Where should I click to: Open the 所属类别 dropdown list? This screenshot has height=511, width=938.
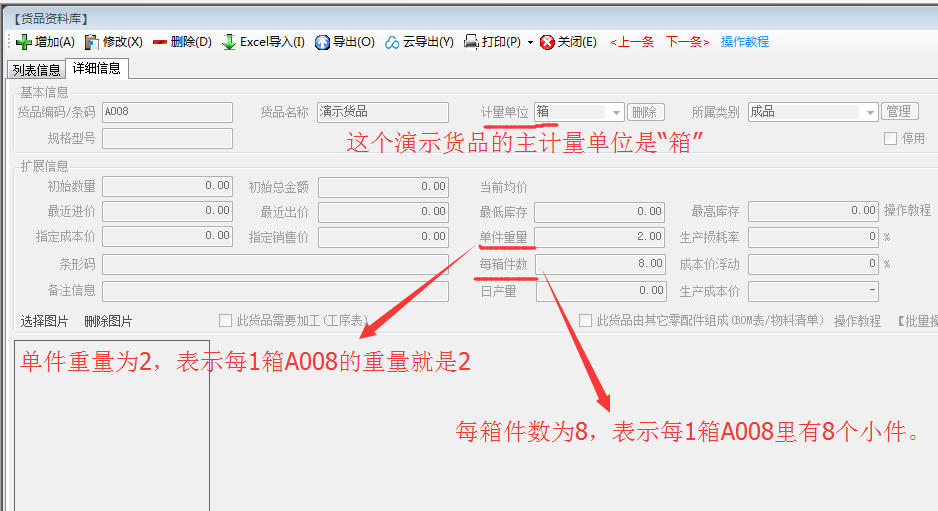[x=869, y=113]
